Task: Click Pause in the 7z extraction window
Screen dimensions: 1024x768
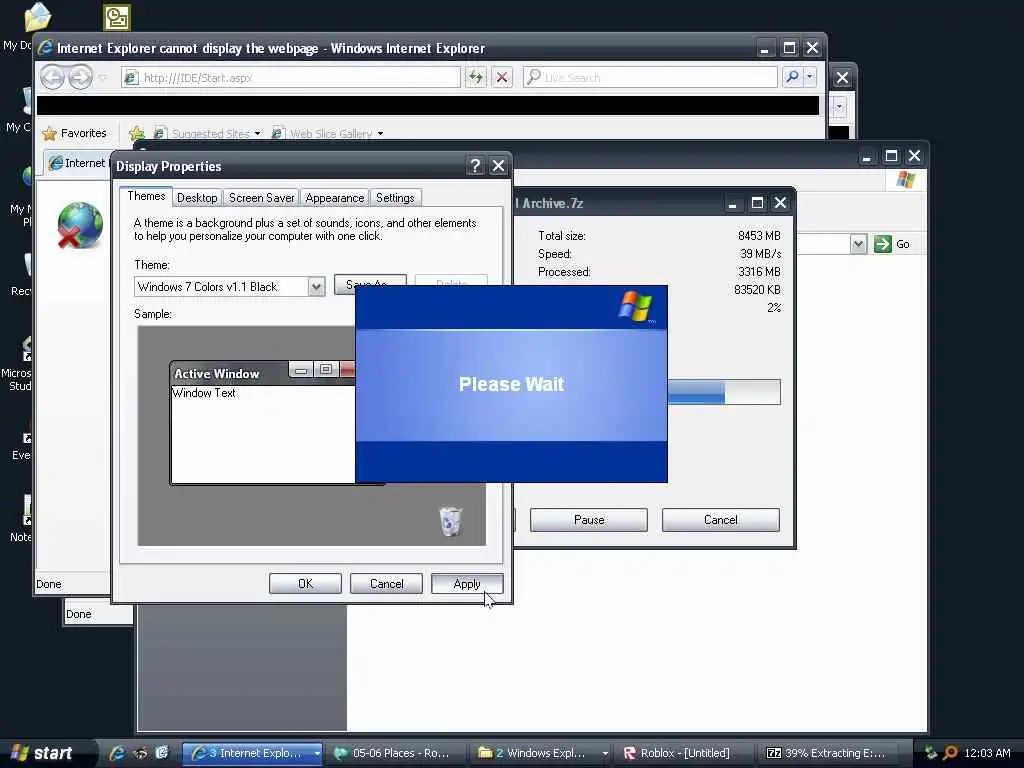Action: click(588, 520)
